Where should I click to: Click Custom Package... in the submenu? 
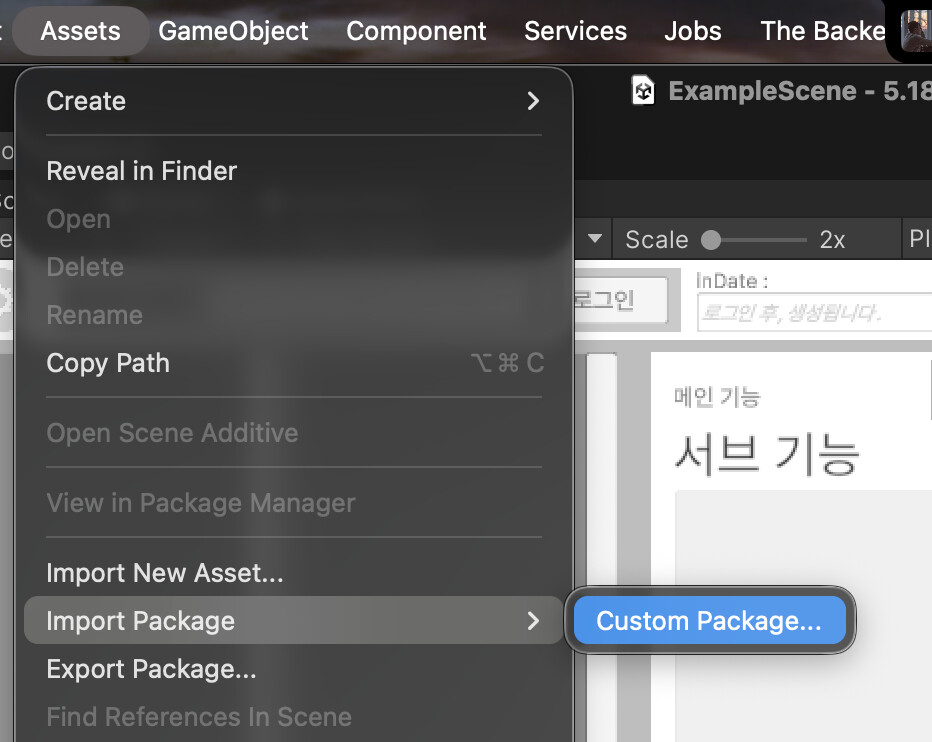[x=708, y=621]
